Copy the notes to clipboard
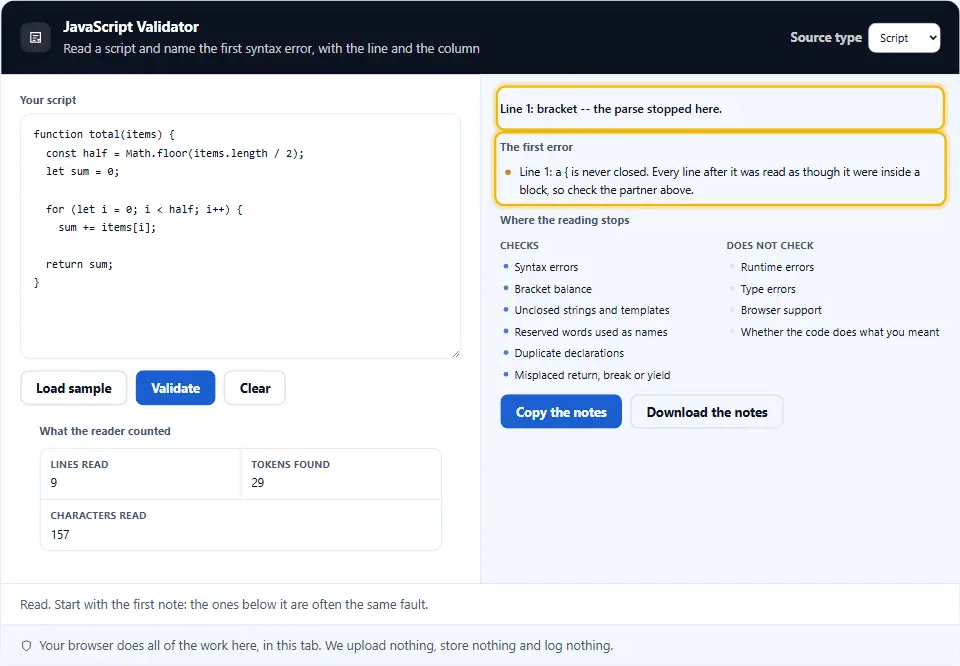This screenshot has width=960, height=666. tap(561, 412)
